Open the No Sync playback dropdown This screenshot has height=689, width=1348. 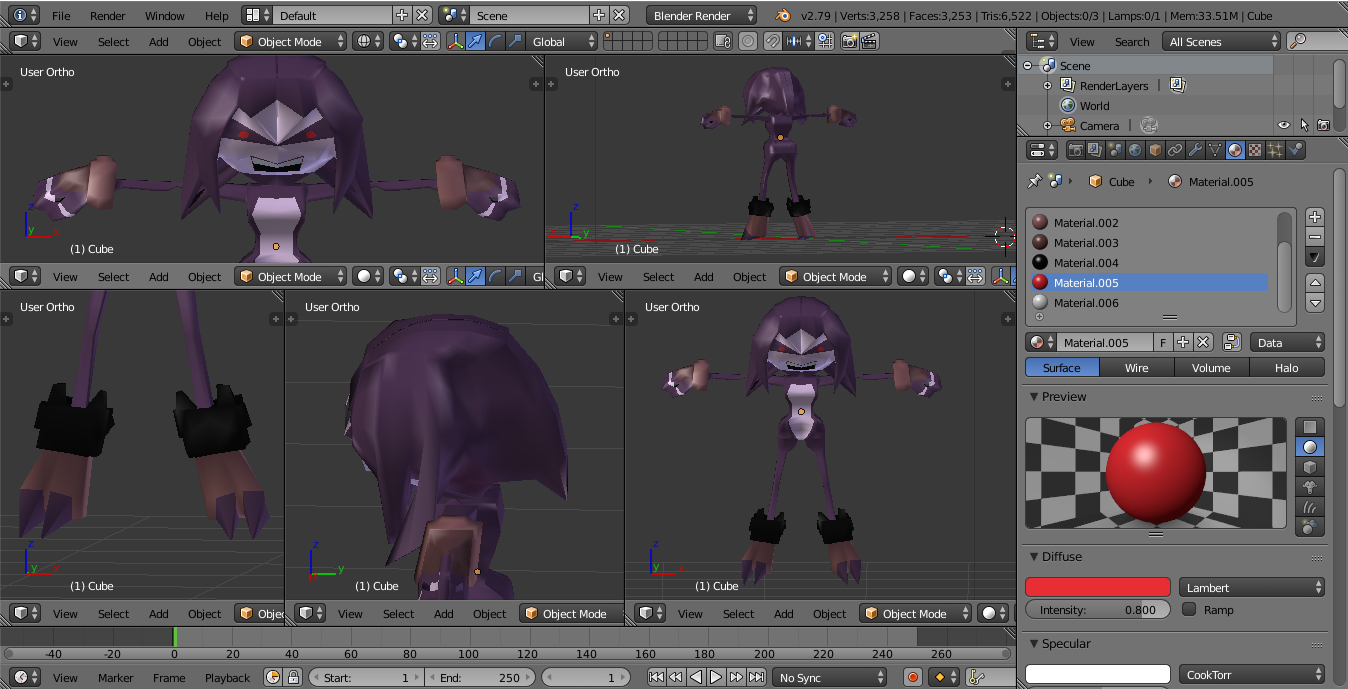point(829,677)
